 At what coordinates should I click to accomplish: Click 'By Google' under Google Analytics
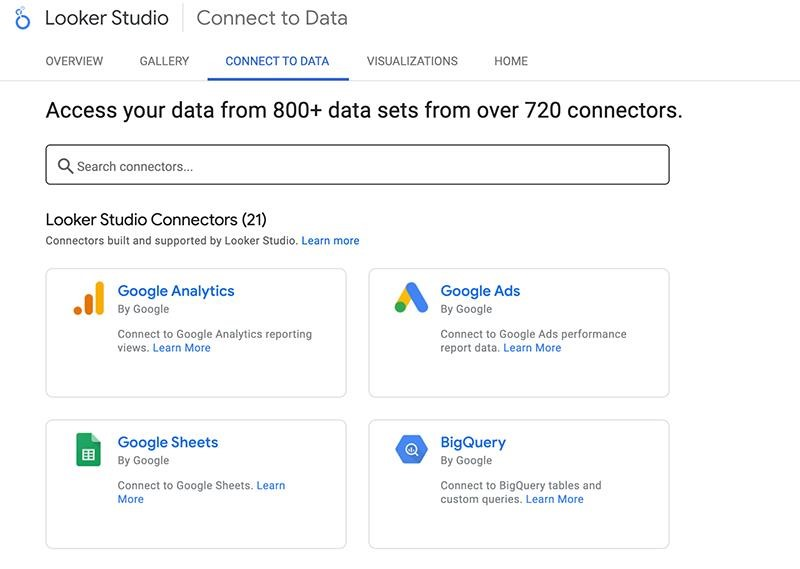pyautogui.click(x=143, y=309)
